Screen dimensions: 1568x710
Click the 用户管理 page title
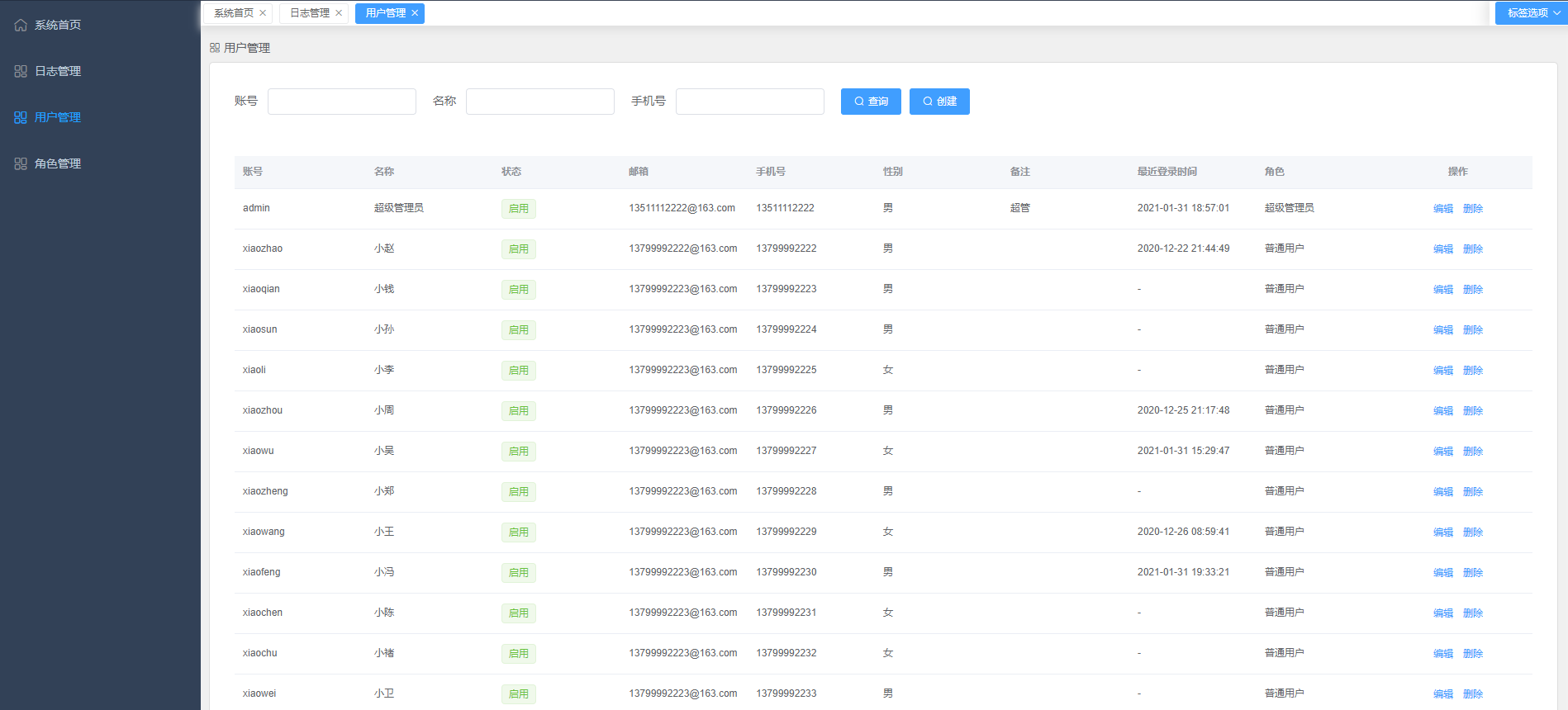pos(247,48)
